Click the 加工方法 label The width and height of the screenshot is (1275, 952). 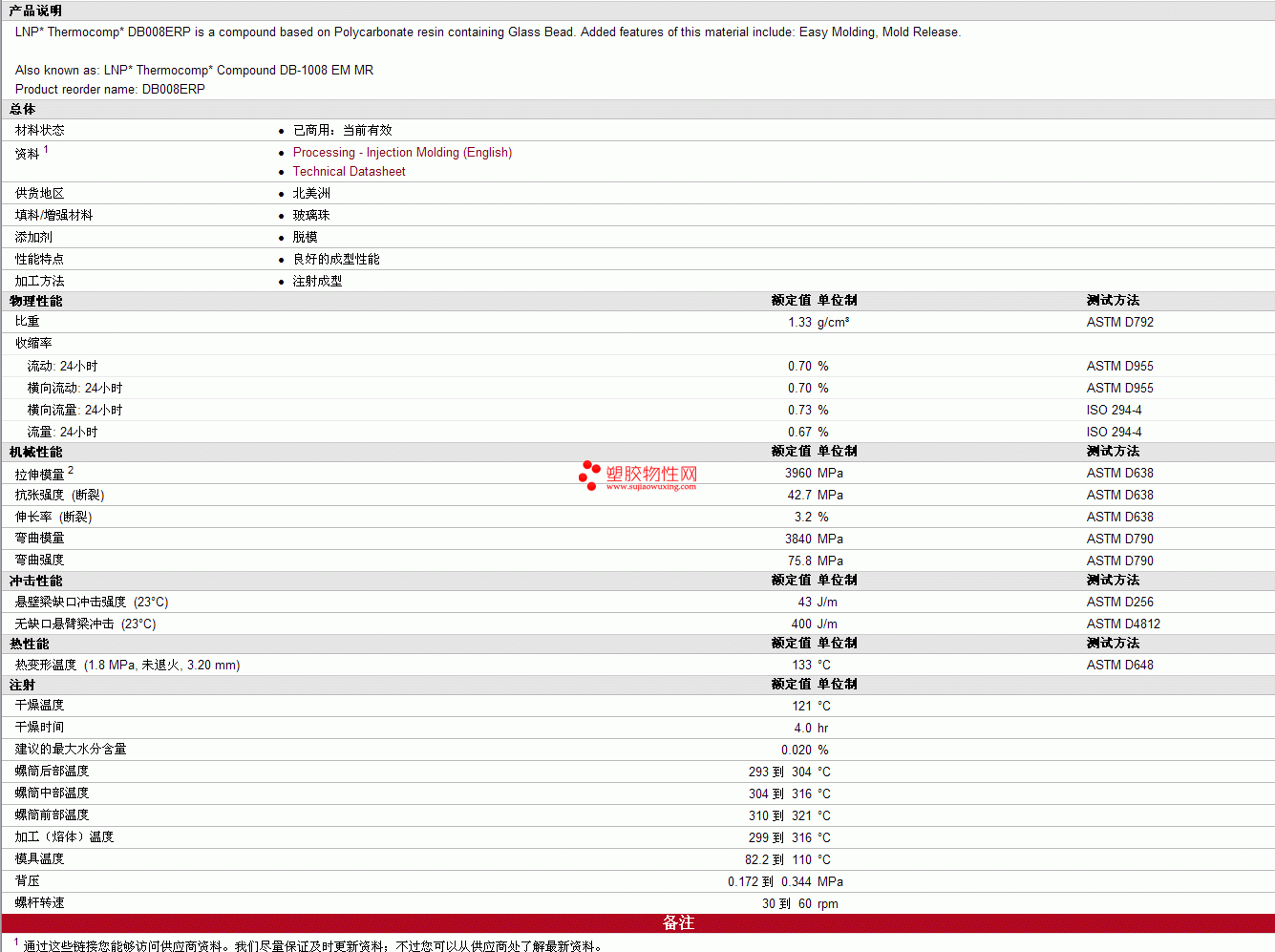pos(40,282)
